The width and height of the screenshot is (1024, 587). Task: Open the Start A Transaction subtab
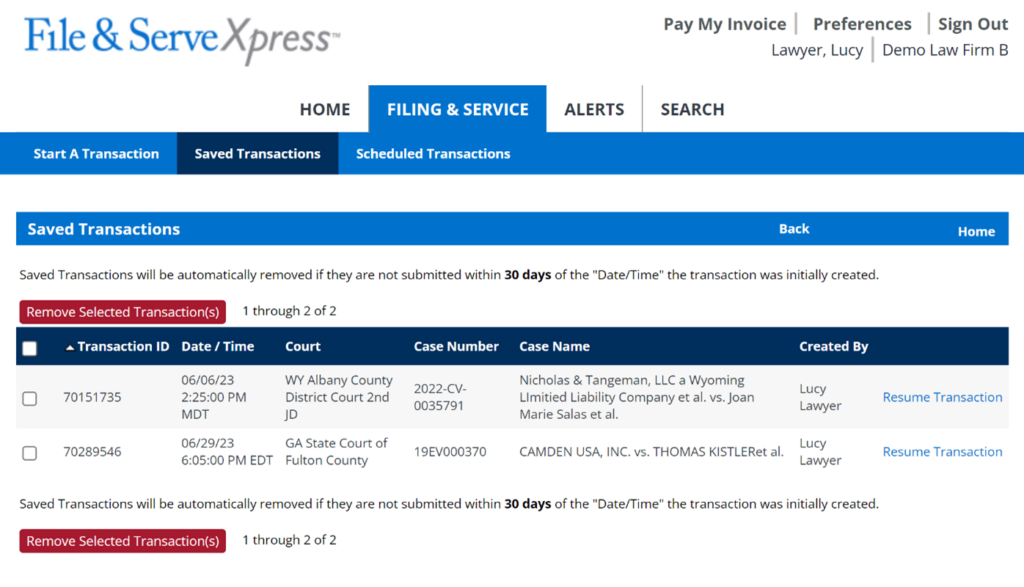point(96,153)
